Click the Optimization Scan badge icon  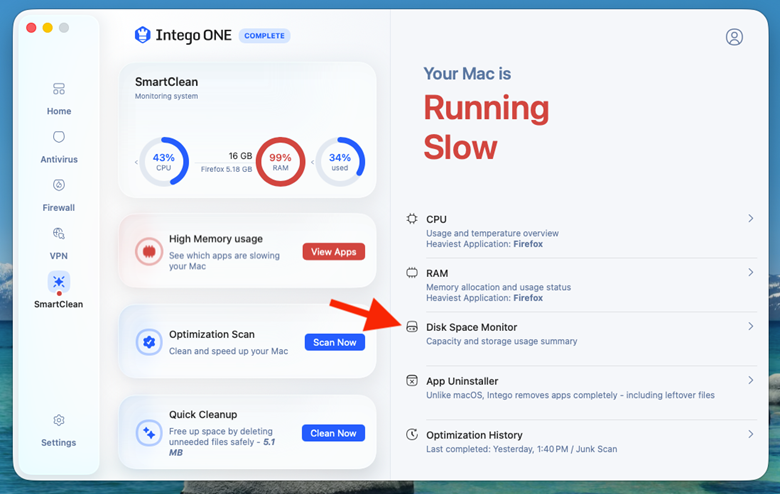click(x=149, y=342)
